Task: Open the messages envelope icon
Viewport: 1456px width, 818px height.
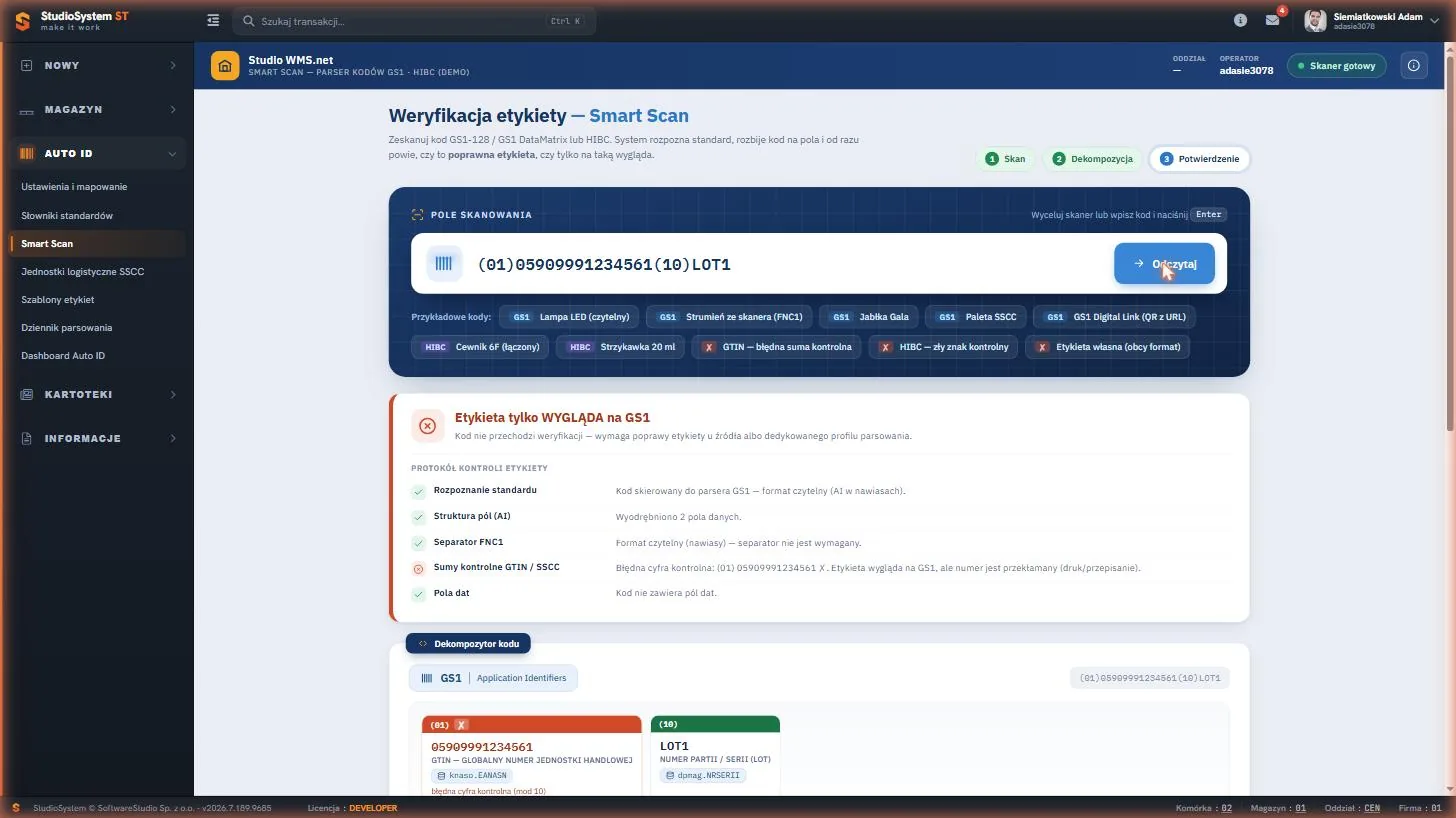Action: coord(1272,20)
